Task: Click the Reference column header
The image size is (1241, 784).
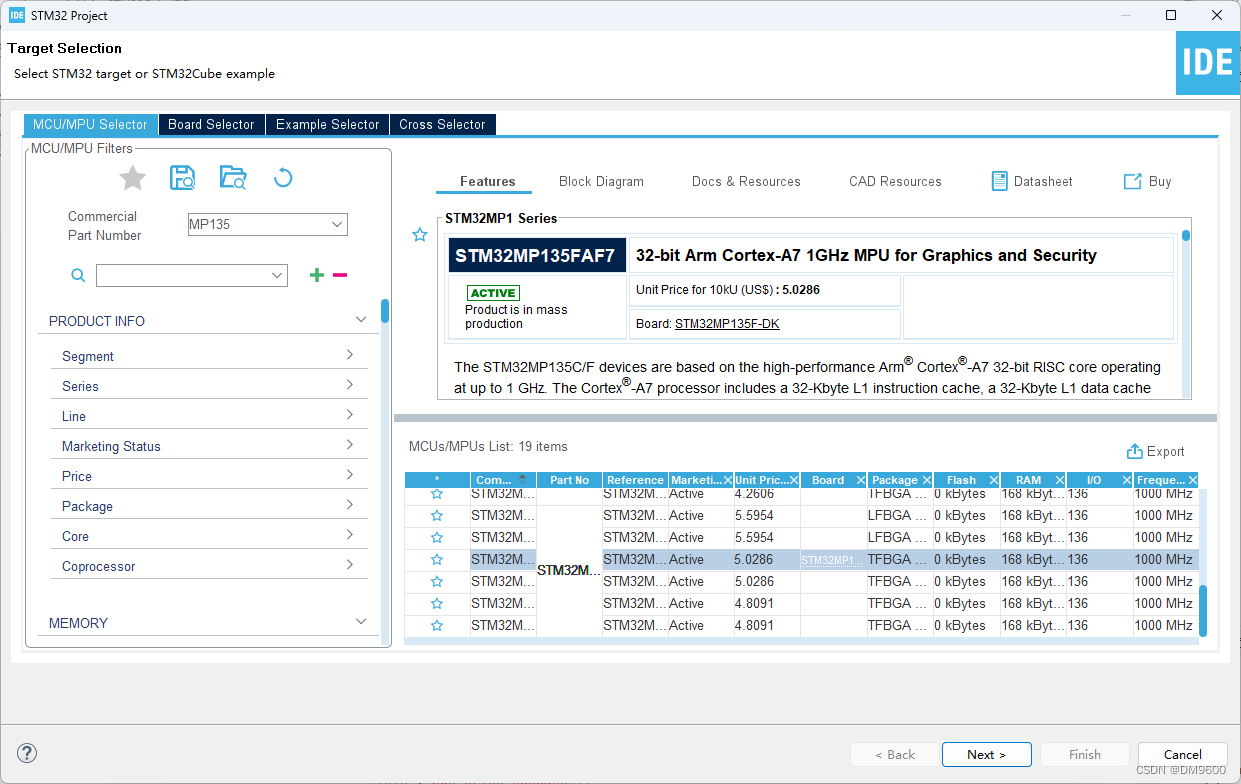Action: (x=635, y=480)
